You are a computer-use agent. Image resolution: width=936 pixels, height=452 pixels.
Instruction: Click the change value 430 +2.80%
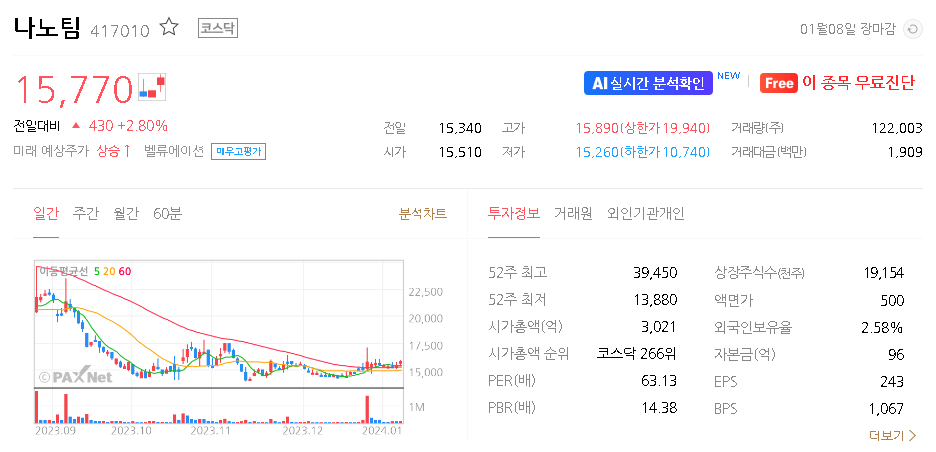[128, 126]
